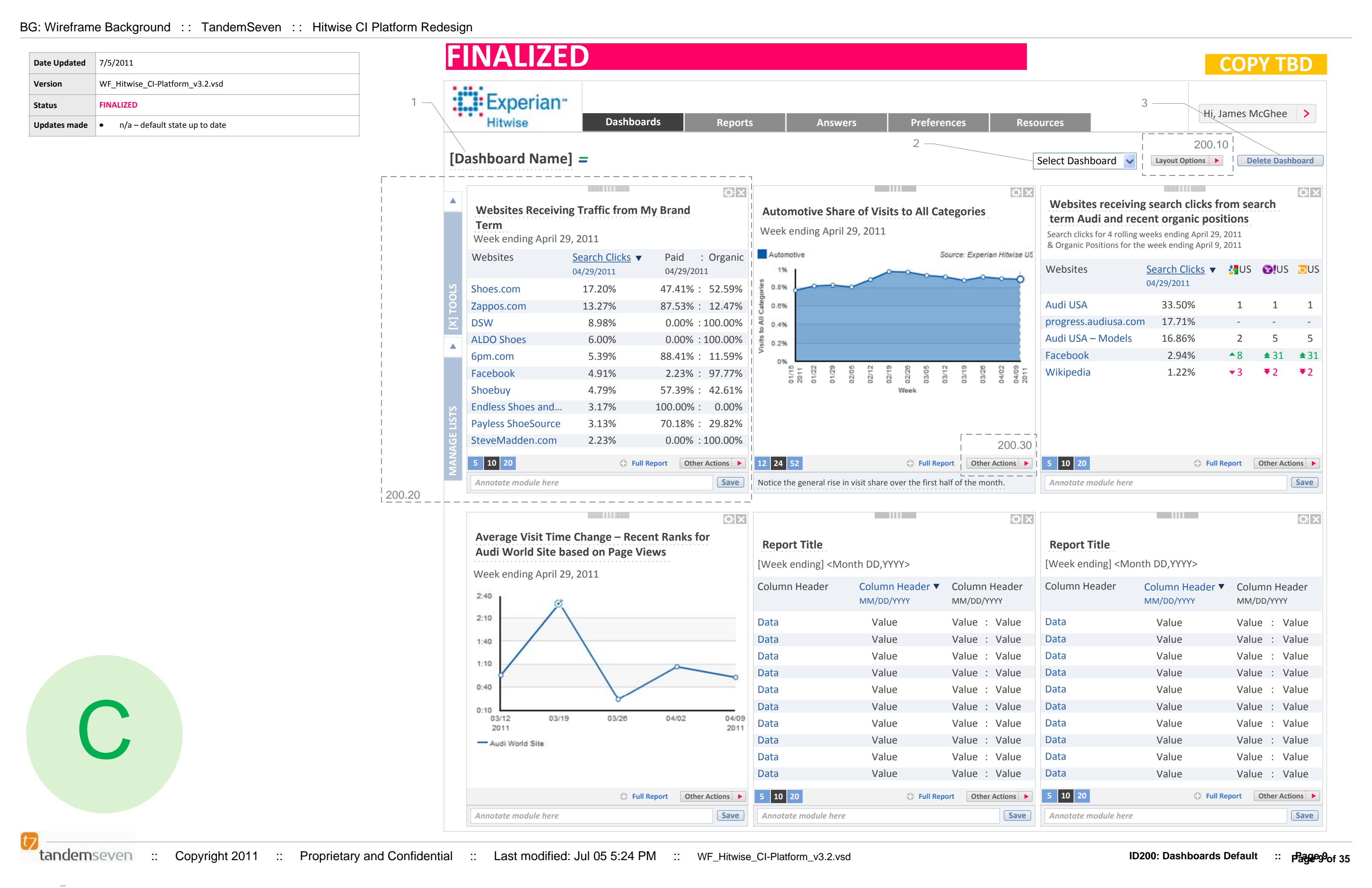Click the Audi World Site legend line marker
This screenshot has height=888, width=1372.
coord(482,743)
